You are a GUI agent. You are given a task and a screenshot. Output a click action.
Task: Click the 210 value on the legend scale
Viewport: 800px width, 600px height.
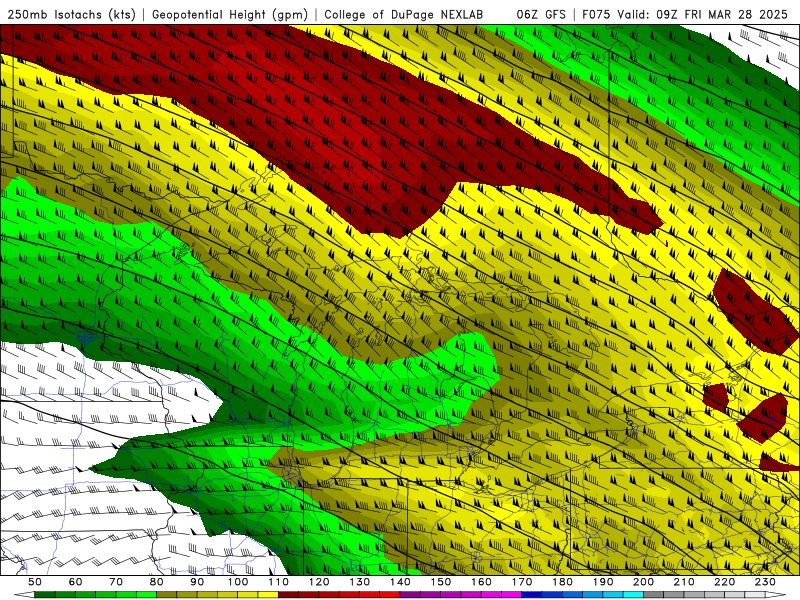pyautogui.click(x=684, y=582)
